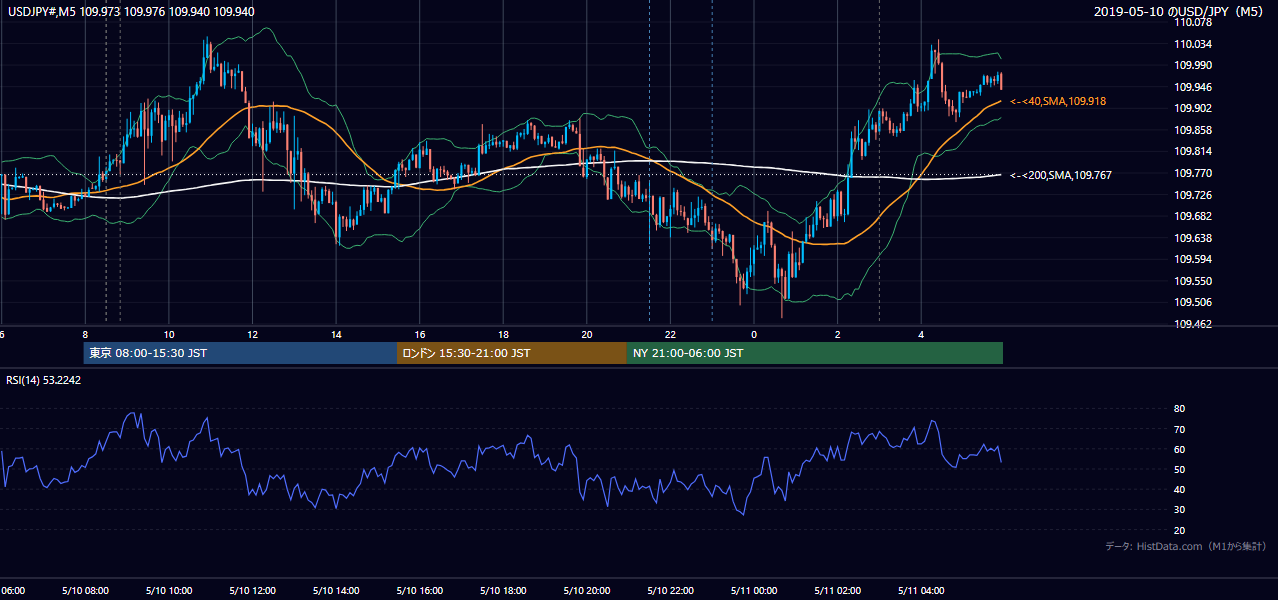Click the 5/11 02:00 bottom time label
The image size is (1278, 600).
point(838,591)
